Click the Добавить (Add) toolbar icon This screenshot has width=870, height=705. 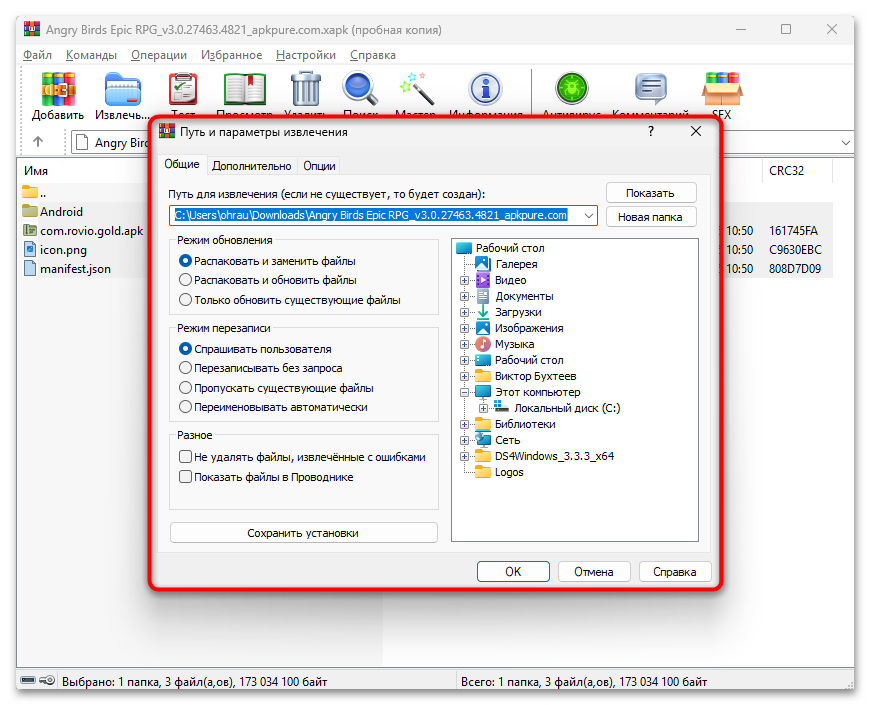[58, 89]
